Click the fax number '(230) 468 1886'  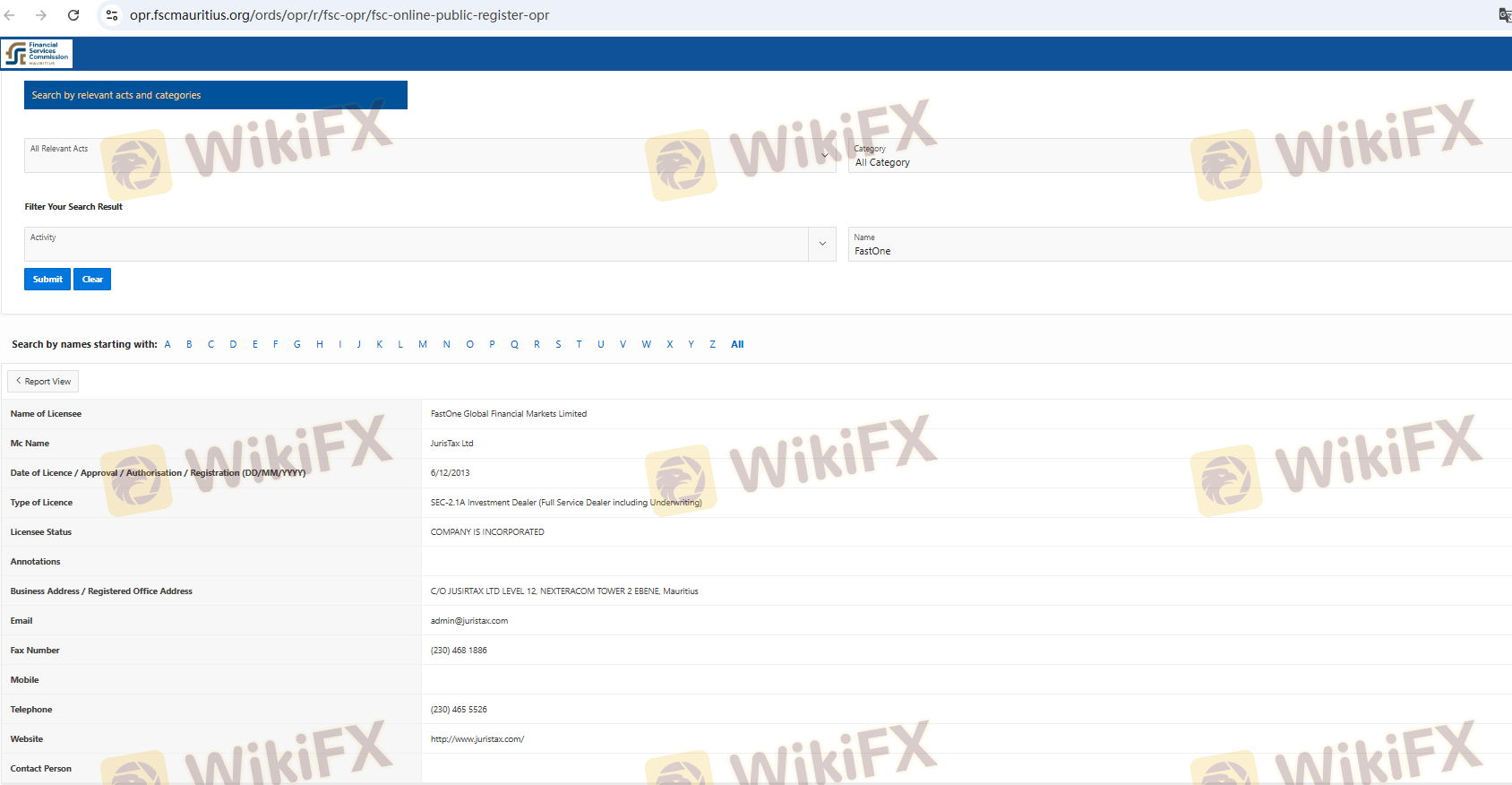tap(459, 651)
